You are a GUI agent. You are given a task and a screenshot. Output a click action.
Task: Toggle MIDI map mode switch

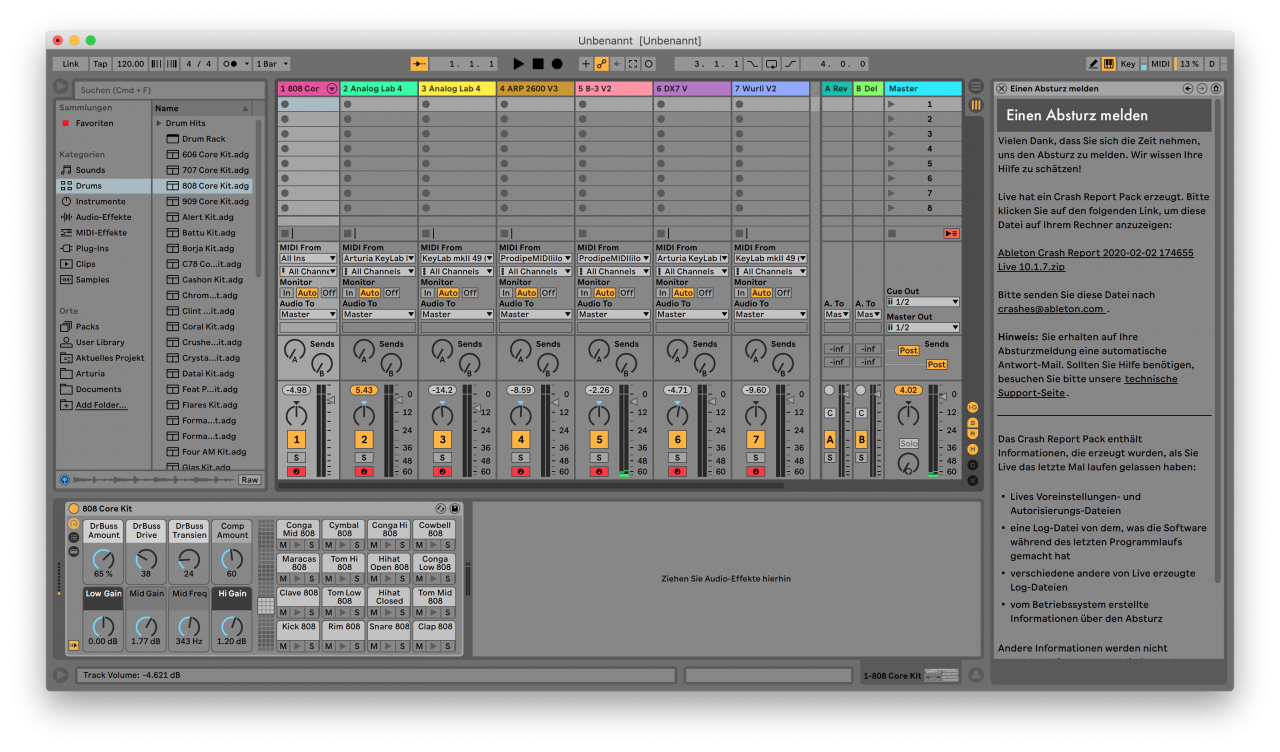pos(1160,63)
